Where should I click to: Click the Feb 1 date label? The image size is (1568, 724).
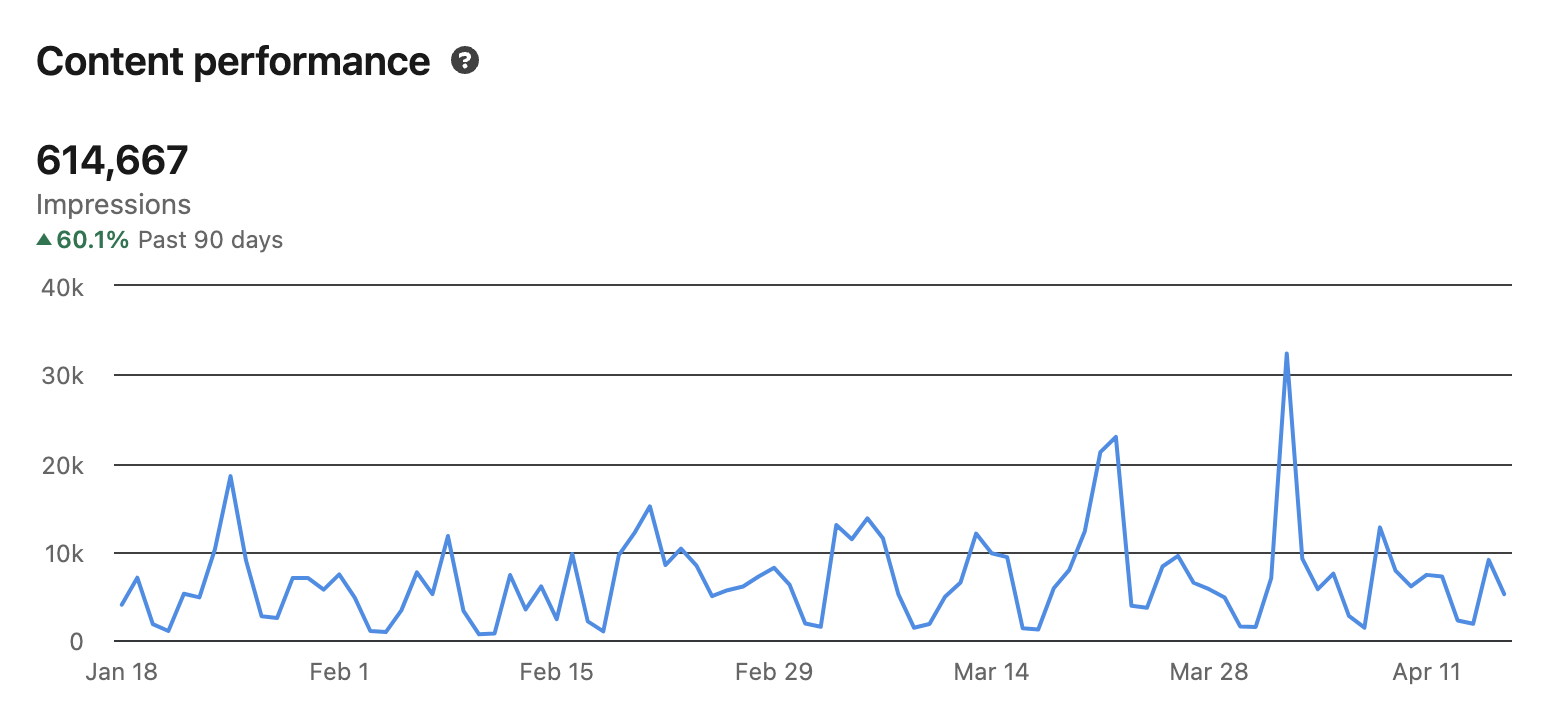[339, 672]
